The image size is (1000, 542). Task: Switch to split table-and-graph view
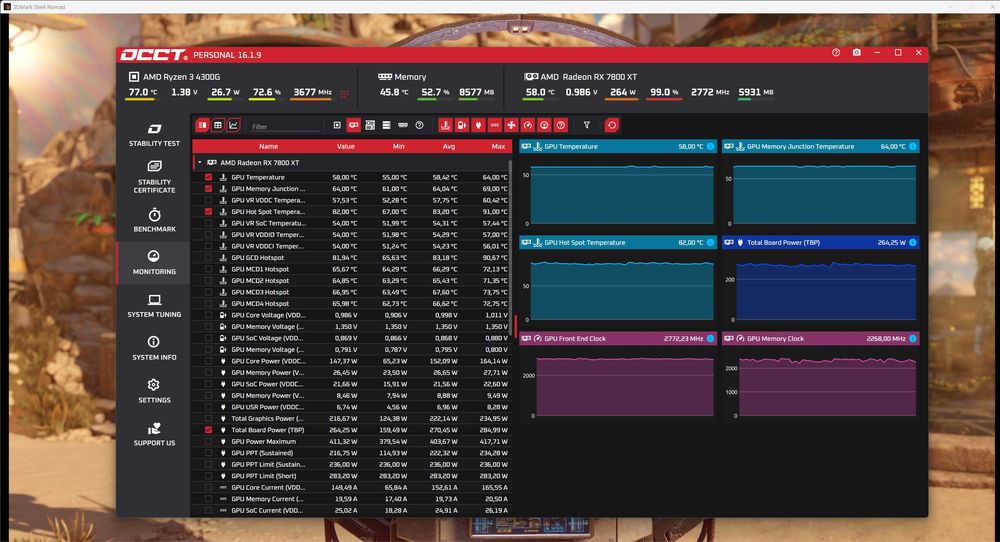(202, 126)
